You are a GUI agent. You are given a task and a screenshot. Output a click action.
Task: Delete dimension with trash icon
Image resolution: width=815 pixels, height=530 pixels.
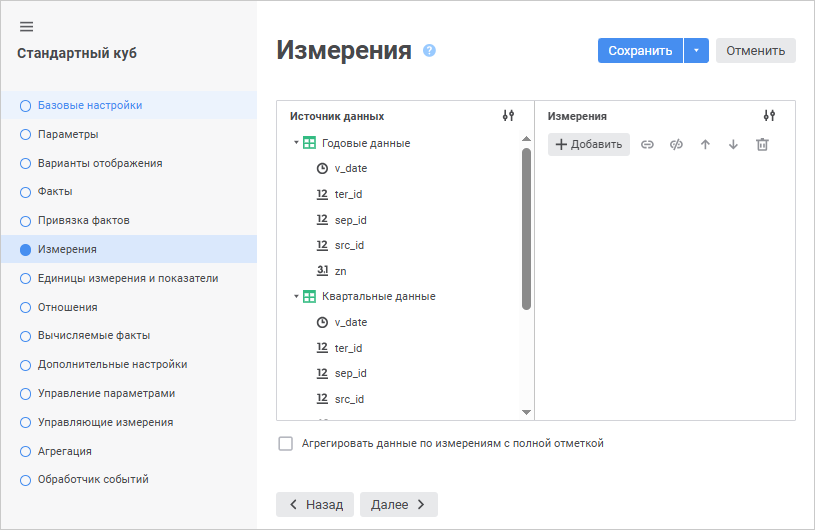click(x=762, y=145)
